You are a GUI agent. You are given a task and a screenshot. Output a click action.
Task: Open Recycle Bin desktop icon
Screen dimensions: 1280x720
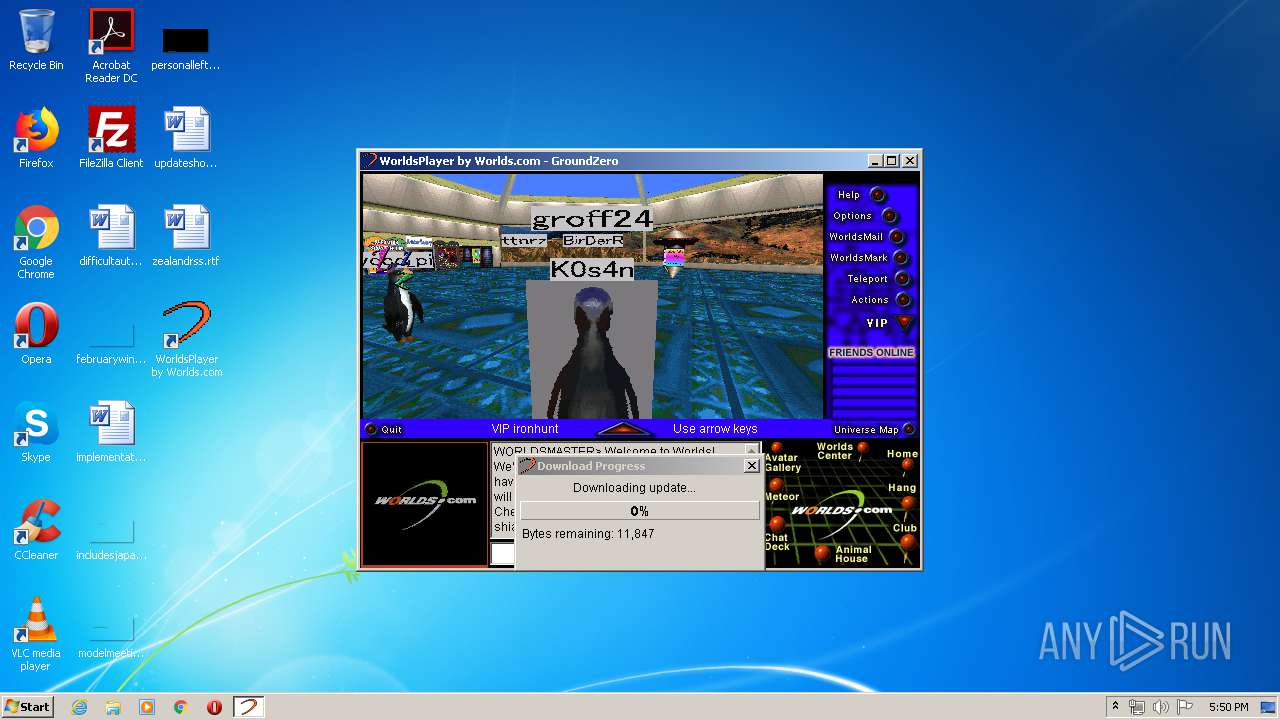pyautogui.click(x=36, y=40)
